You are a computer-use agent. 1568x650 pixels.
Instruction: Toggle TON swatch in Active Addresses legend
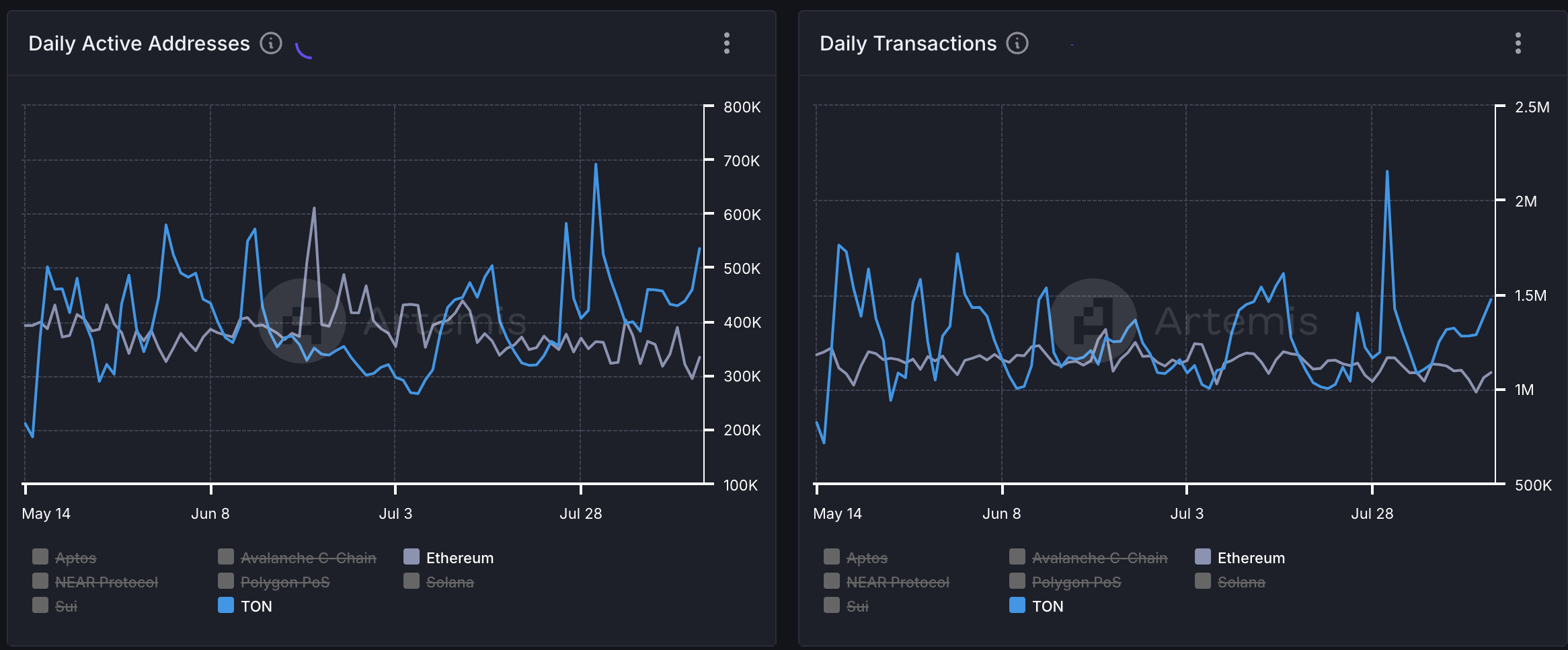[226, 605]
